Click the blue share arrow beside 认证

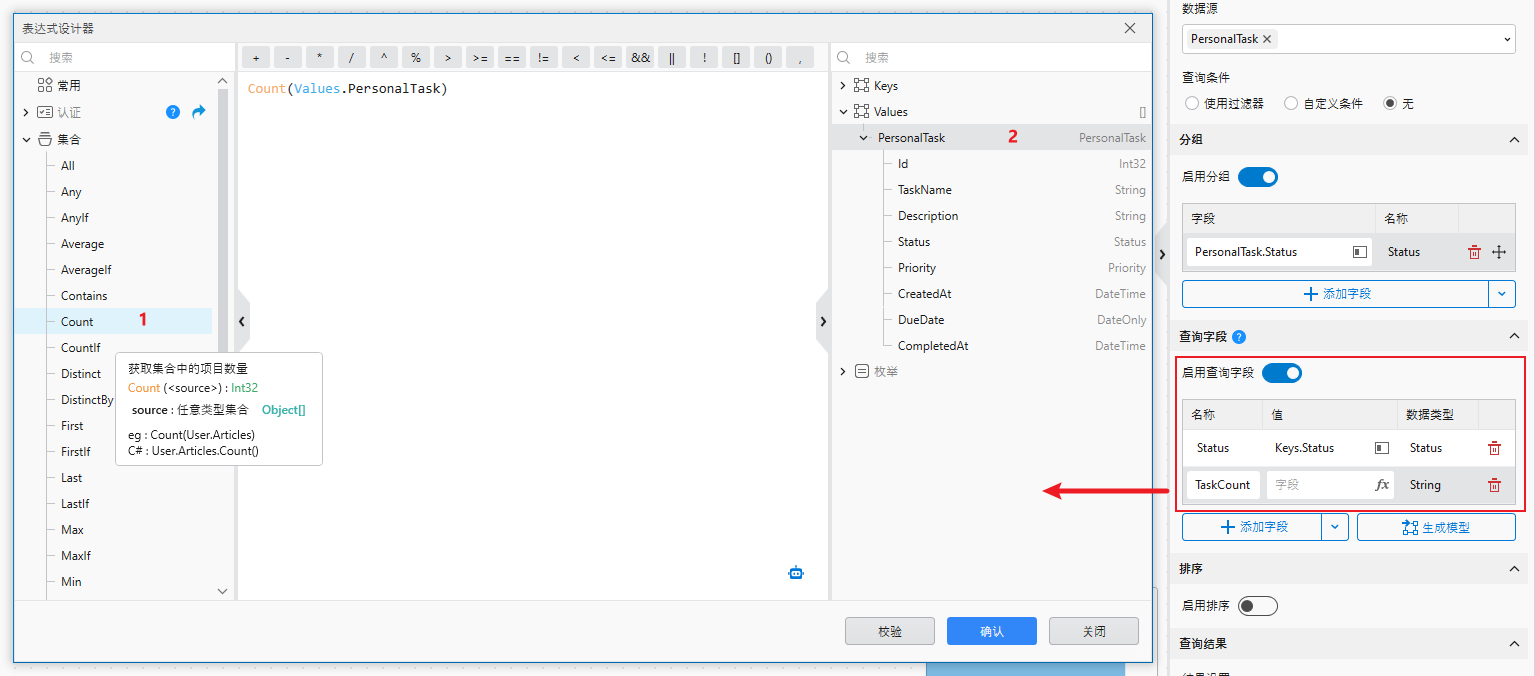click(198, 113)
